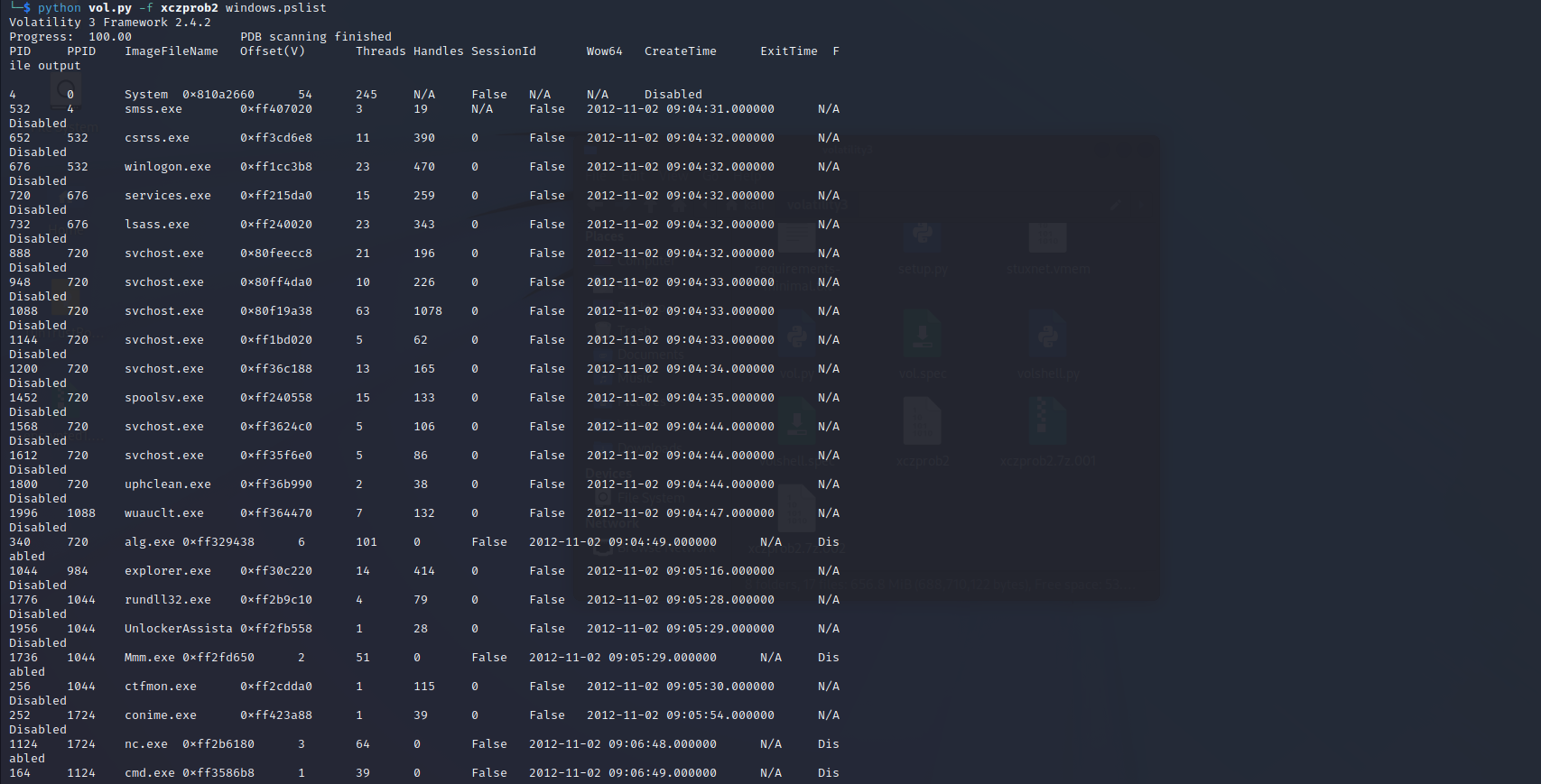Click xczprob2.7z.001 archive icon in background file manager
The width and height of the screenshot is (1541, 784).
pyautogui.click(x=1047, y=422)
